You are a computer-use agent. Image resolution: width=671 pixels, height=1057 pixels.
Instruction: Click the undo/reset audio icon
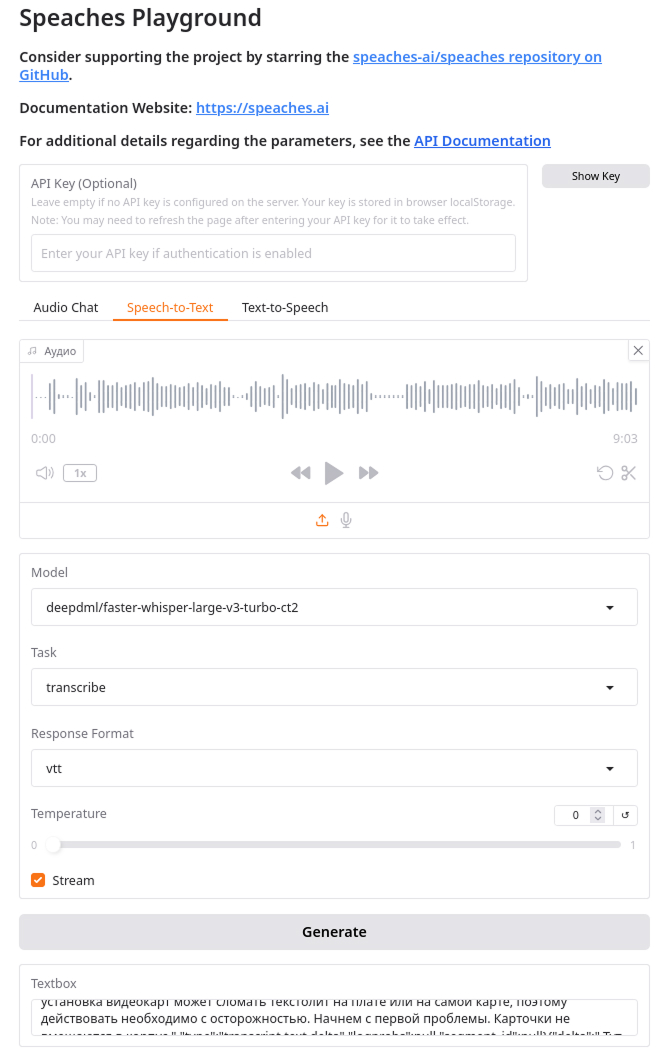pos(605,473)
